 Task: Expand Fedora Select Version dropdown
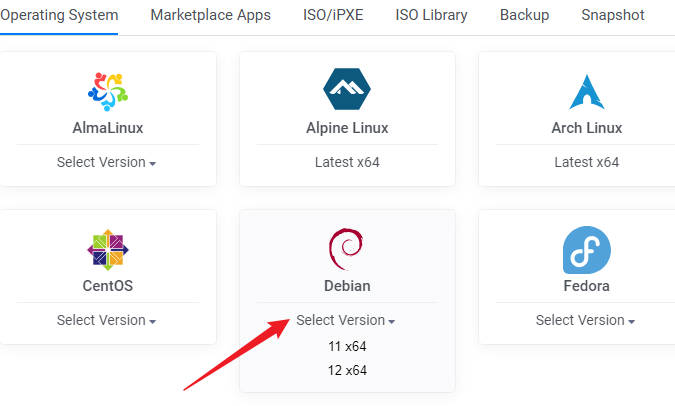tap(585, 320)
